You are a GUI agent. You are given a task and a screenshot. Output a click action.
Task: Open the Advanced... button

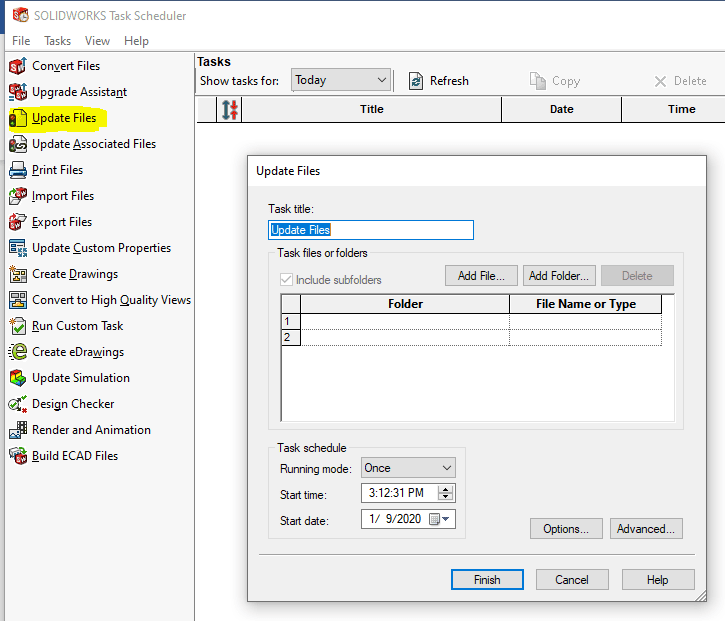[646, 529]
